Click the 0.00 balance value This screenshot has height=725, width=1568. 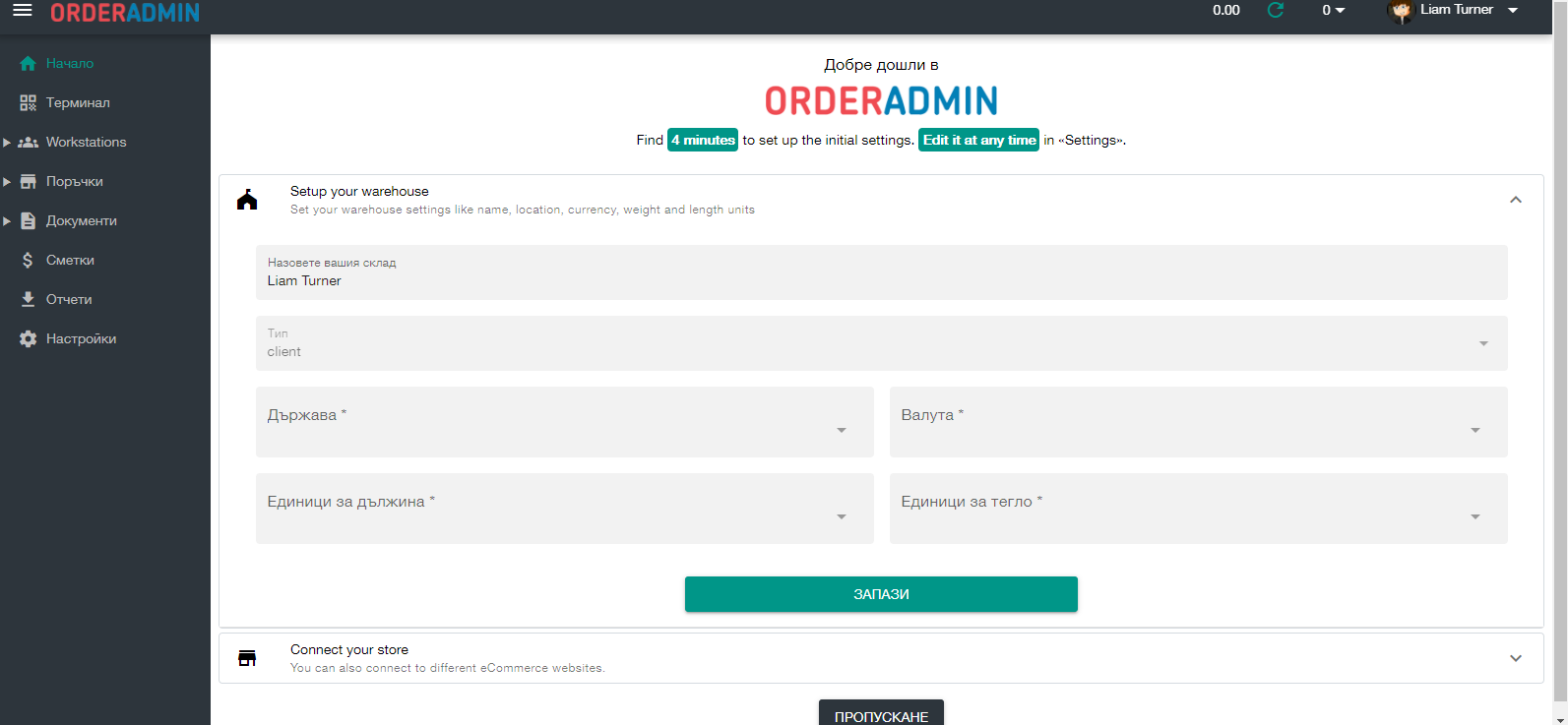(1226, 10)
